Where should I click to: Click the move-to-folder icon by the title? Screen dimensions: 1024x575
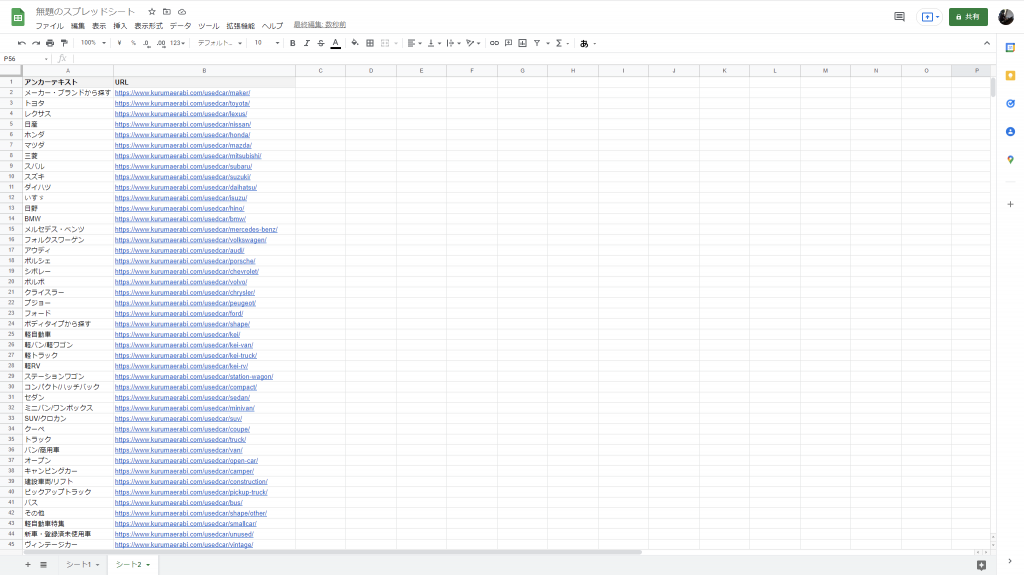tap(167, 12)
